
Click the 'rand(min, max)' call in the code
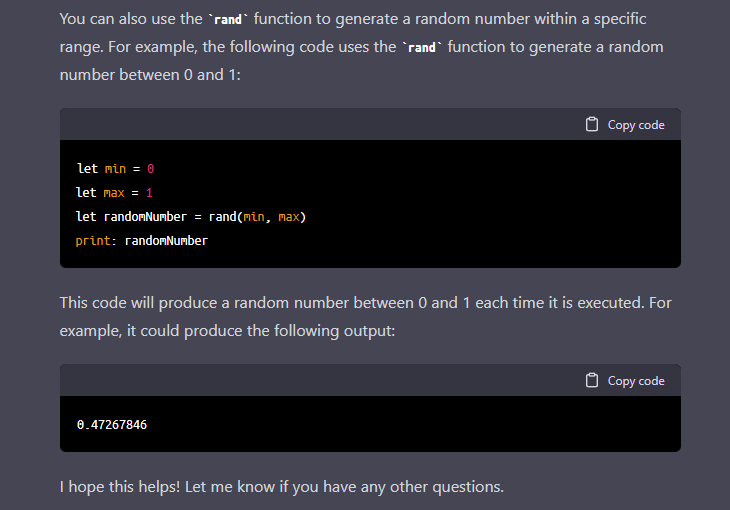click(257, 217)
